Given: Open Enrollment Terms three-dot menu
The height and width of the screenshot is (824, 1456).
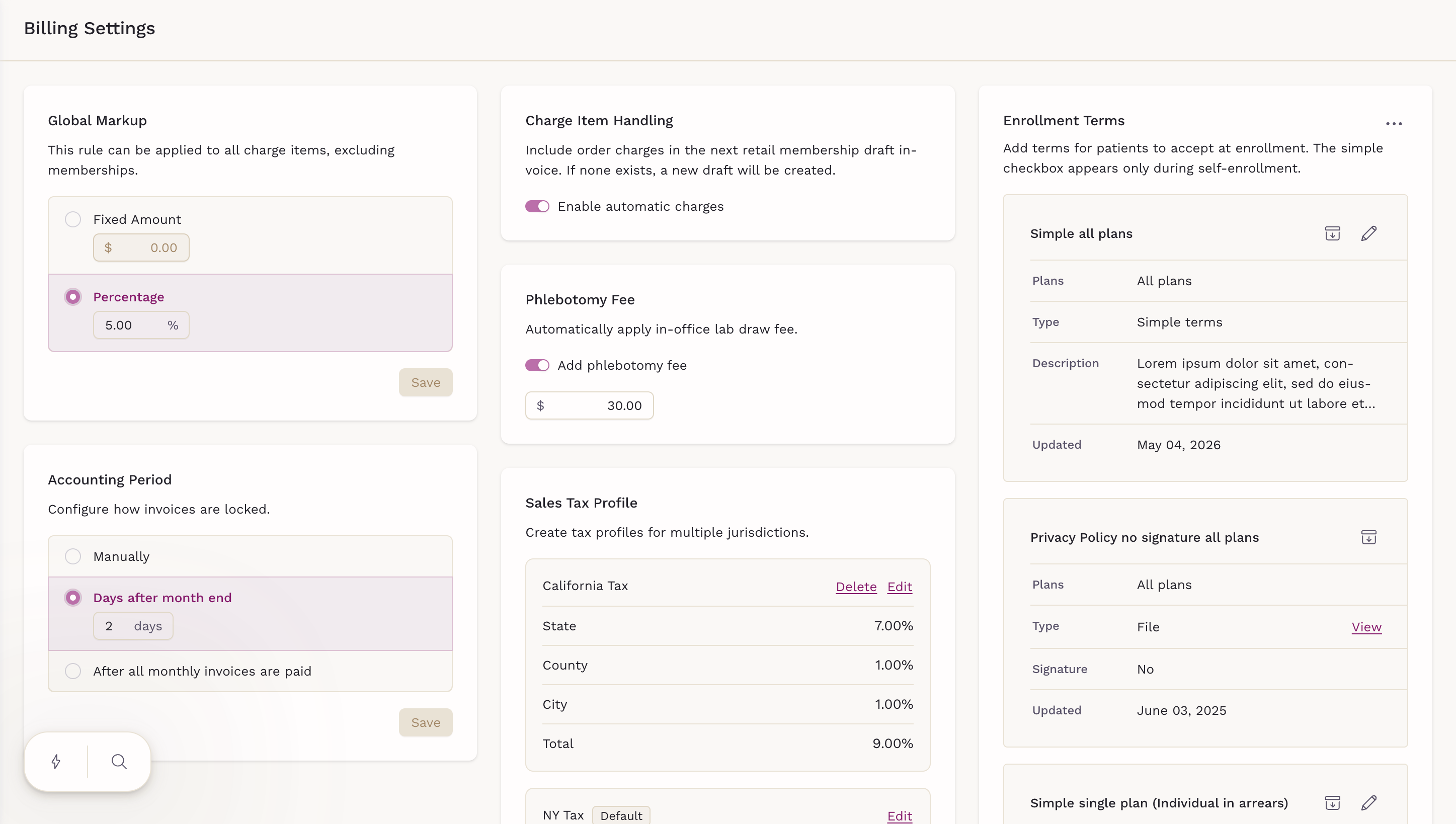Looking at the screenshot, I should [1394, 123].
